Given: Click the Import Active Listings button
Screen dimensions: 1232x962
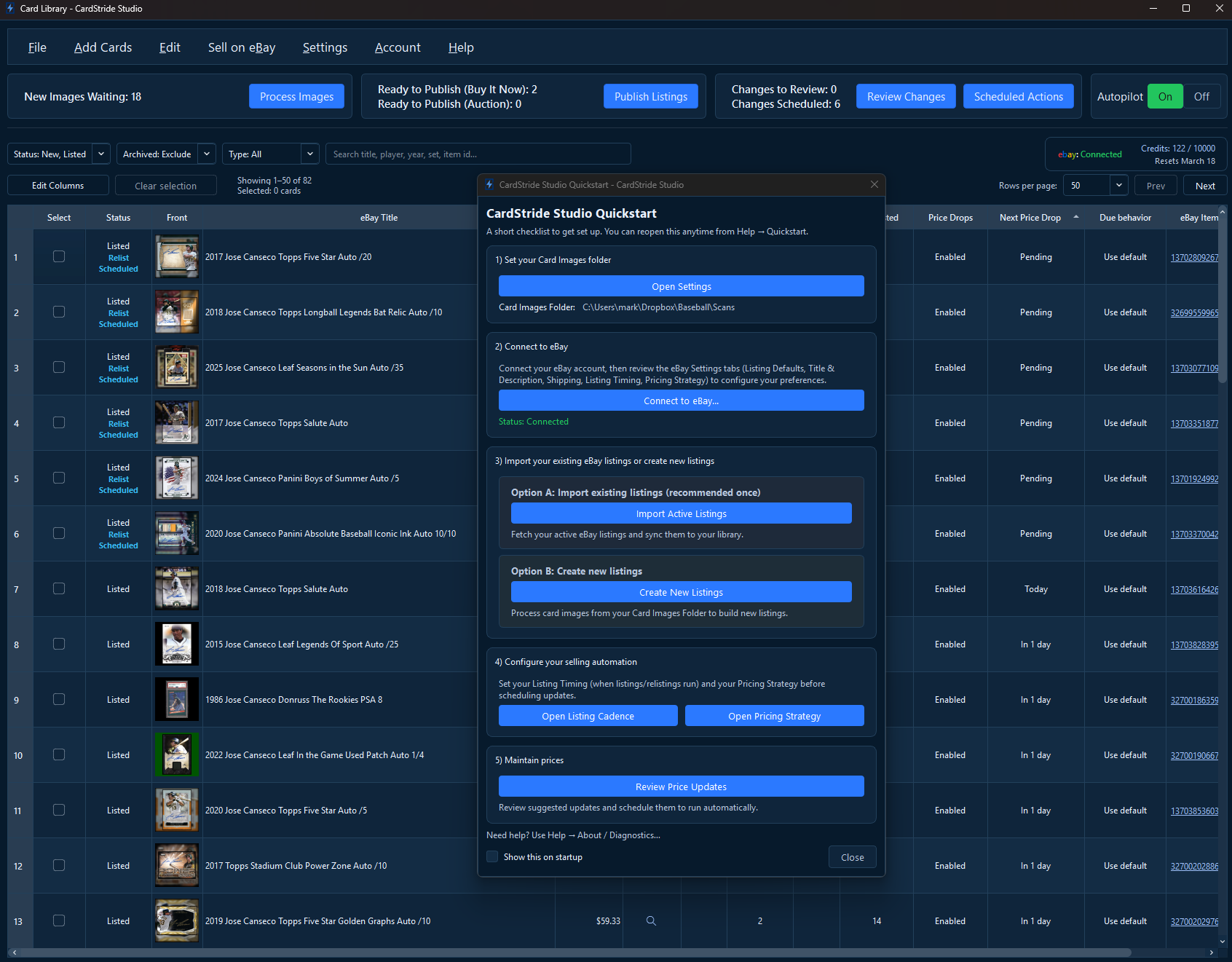Looking at the screenshot, I should (x=681, y=513).
